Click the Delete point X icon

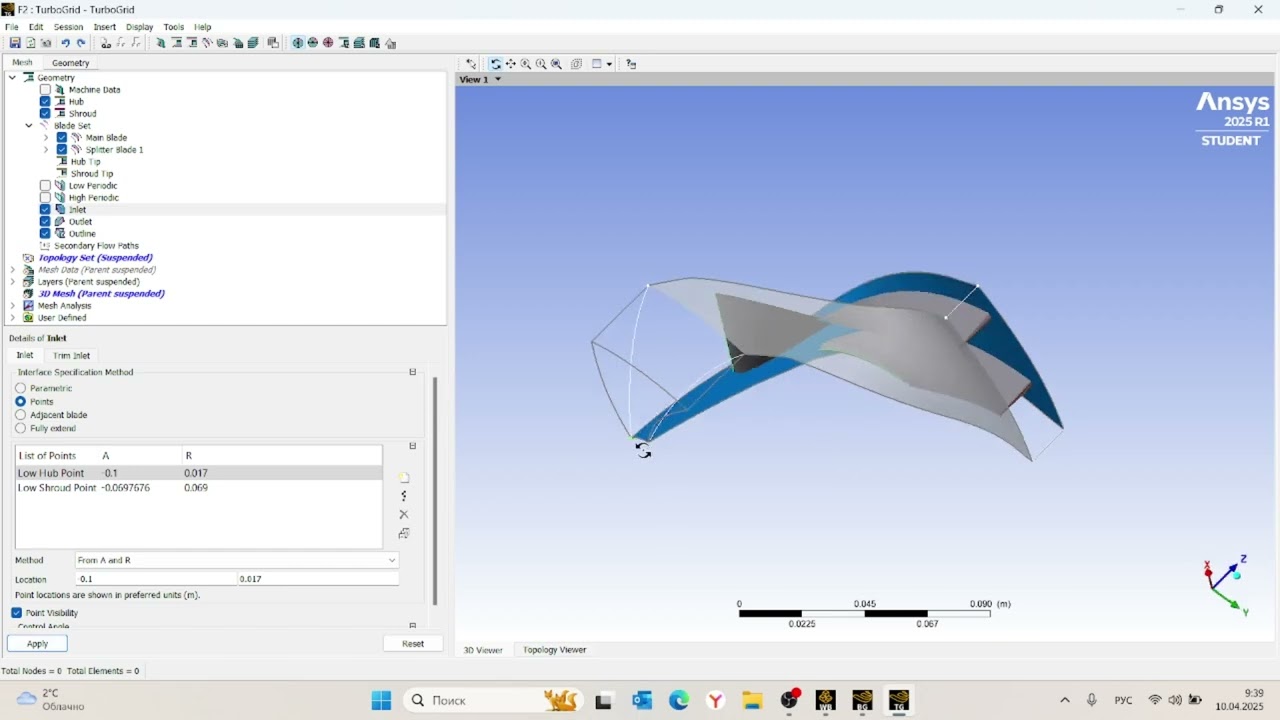404,514
